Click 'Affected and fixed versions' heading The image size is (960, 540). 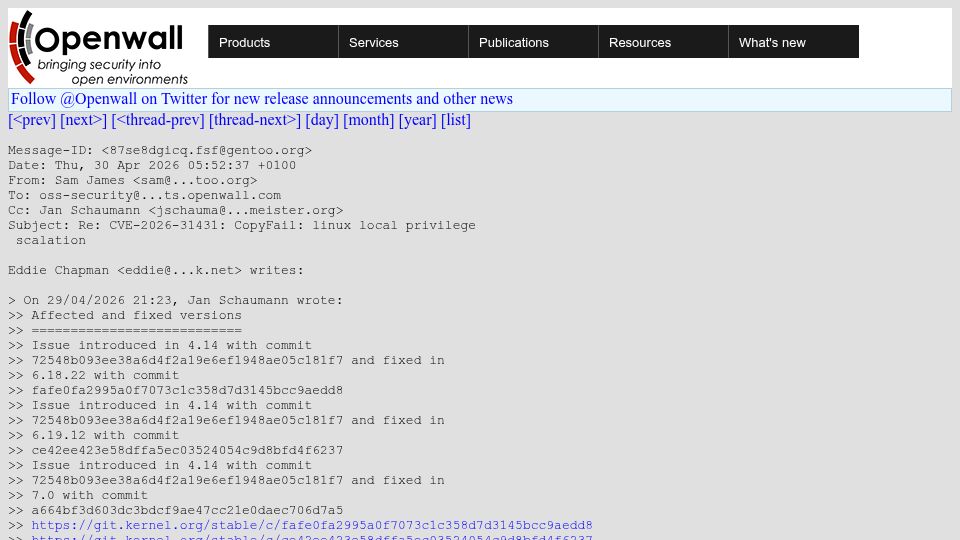tap(137, 315)
